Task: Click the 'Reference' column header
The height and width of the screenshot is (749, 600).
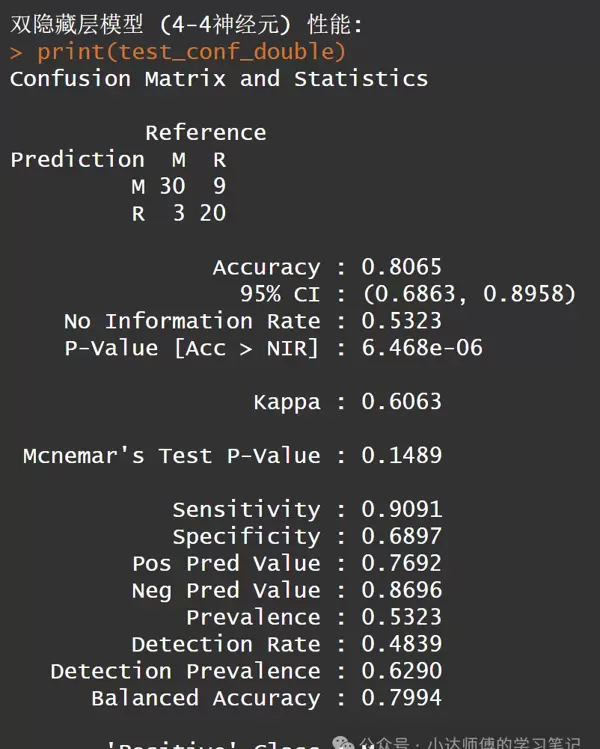Action: [205, 132]
